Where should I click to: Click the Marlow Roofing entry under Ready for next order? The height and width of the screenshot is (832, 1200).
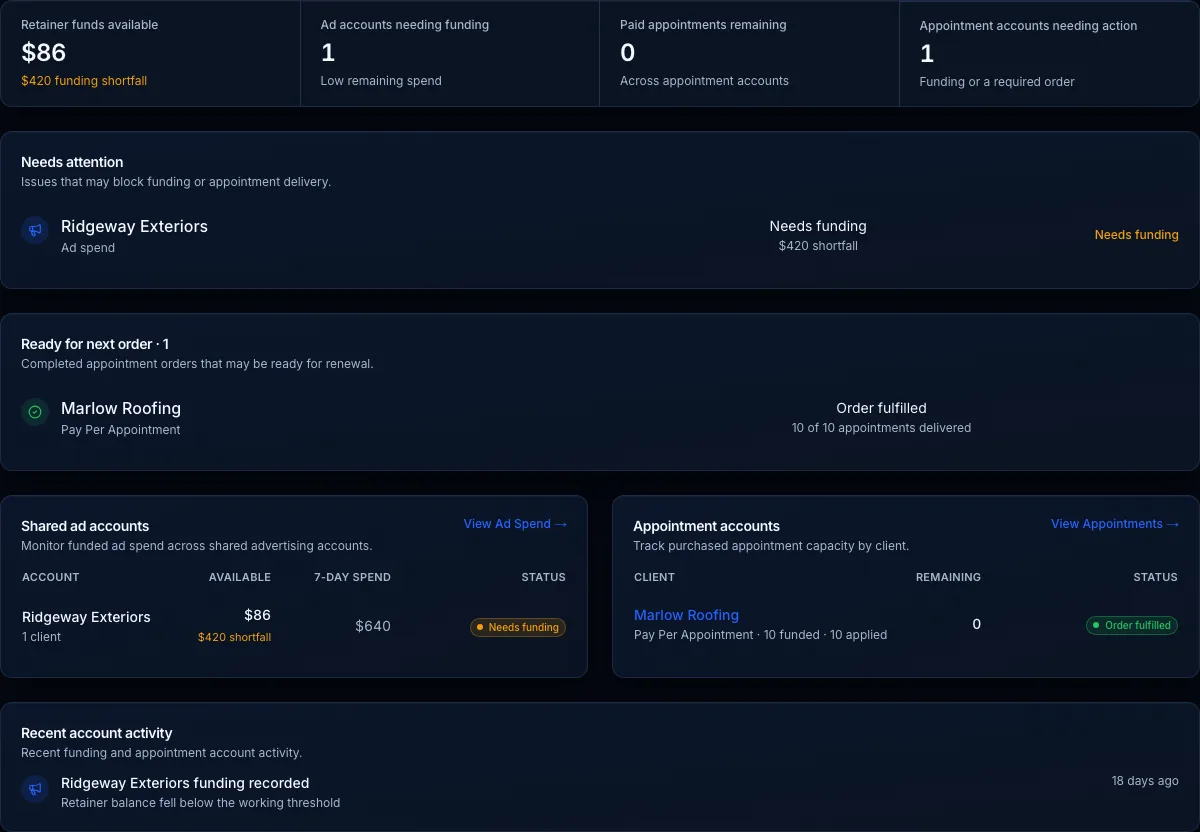coord(600,417)
